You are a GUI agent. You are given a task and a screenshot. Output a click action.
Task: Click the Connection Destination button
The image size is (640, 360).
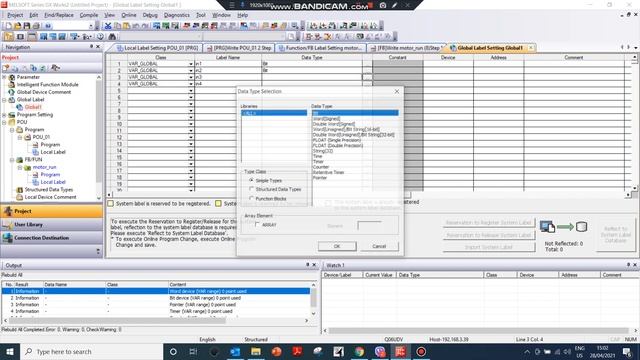(51, 238)
